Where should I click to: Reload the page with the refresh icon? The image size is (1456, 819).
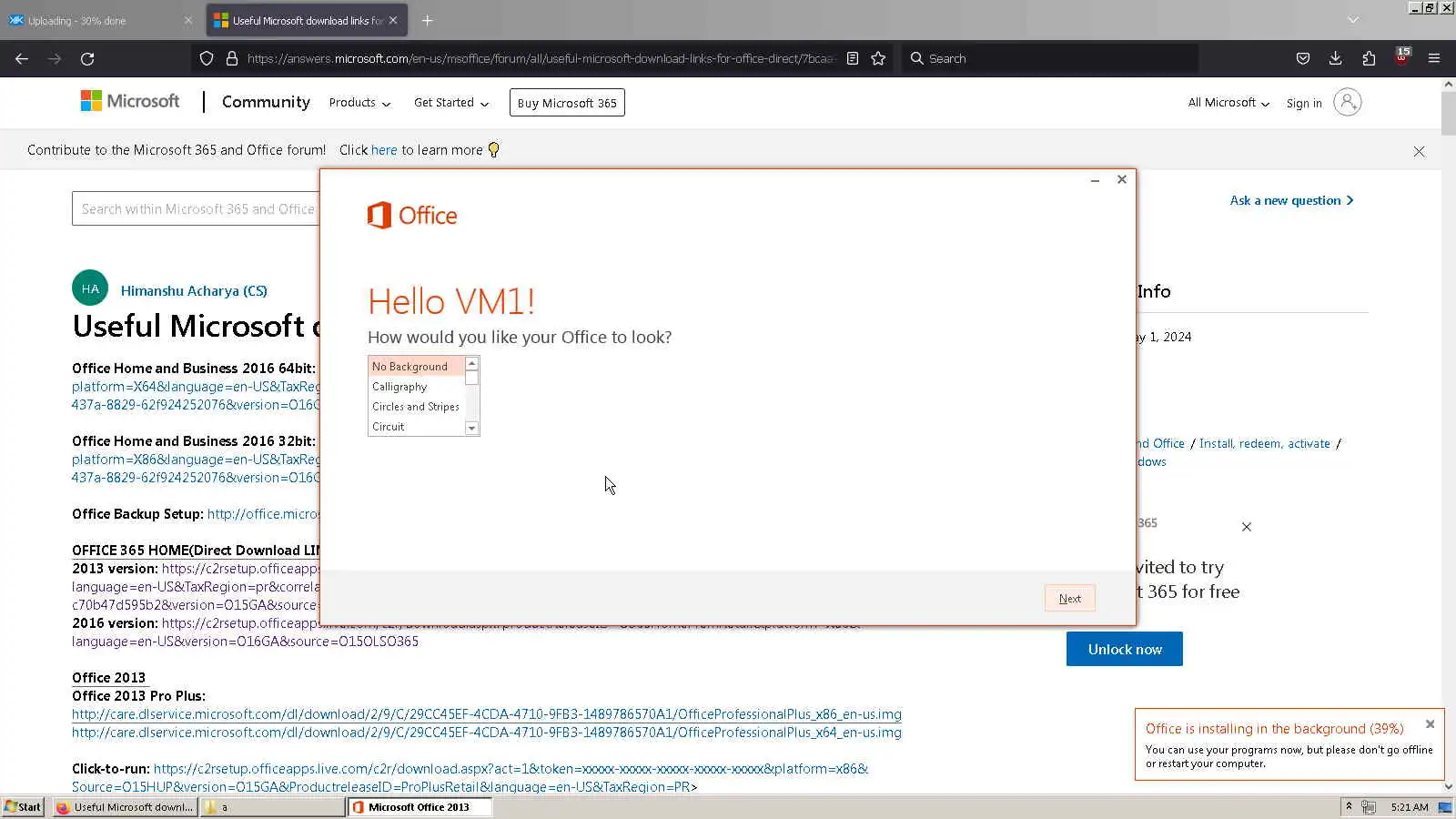(87, 58)
